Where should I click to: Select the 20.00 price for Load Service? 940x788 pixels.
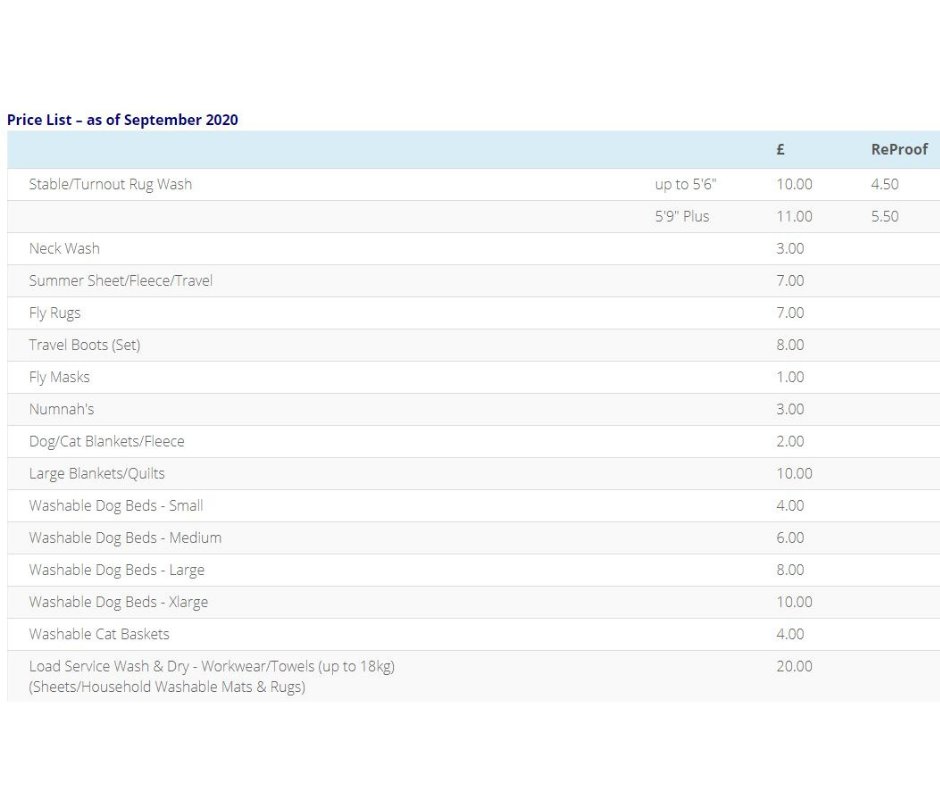794,666
